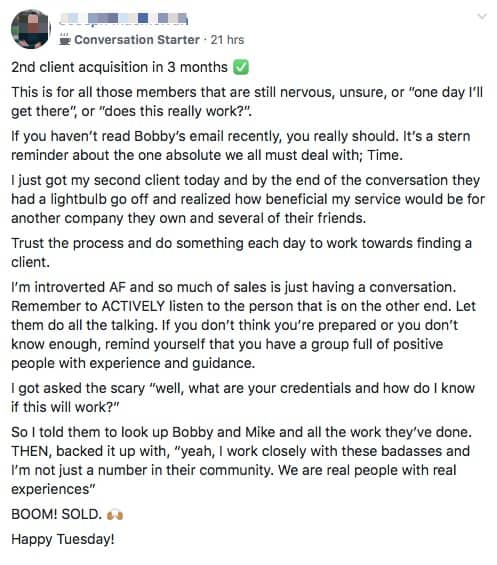Open the 21 hrs timestamp link
497x565 pixels.
227,40
